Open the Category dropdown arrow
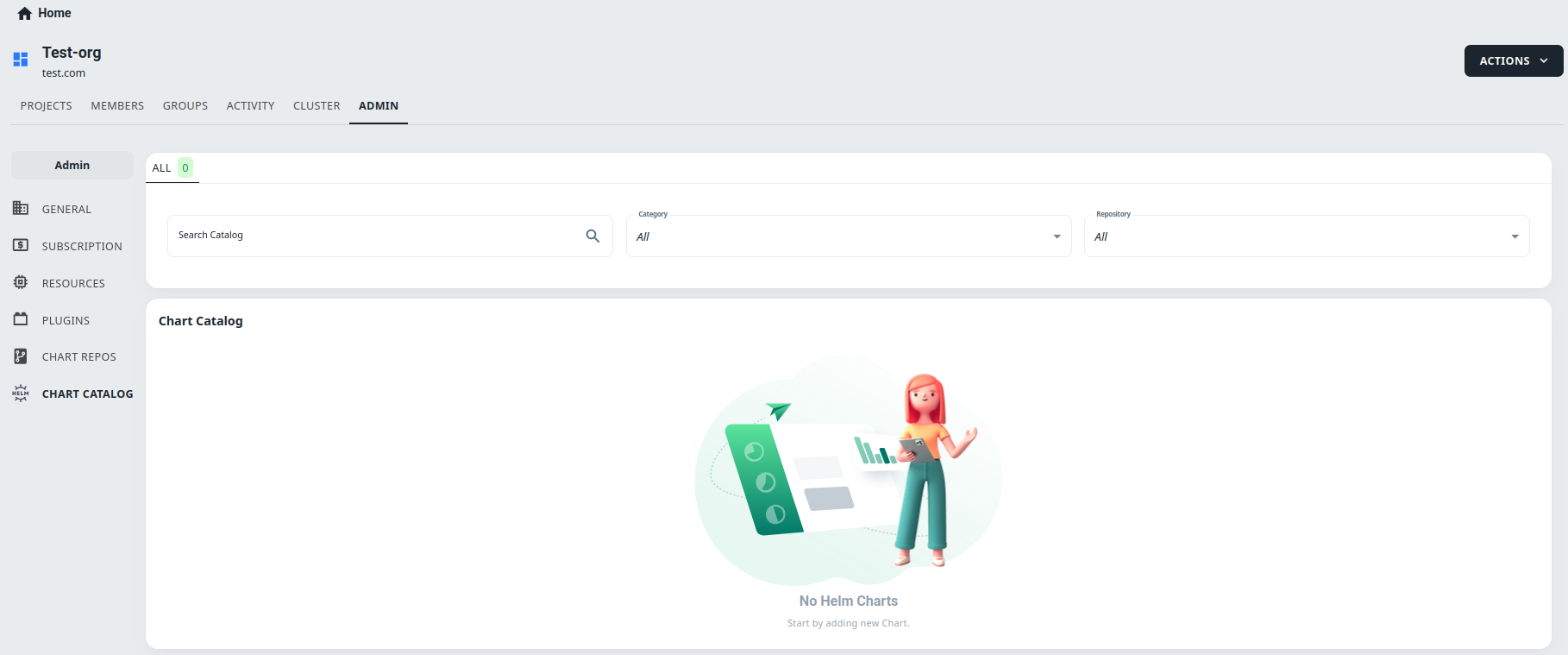The image size is (1568, 655). coord(1057,236)
